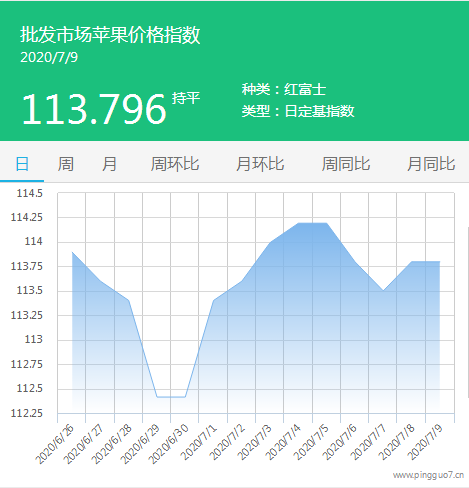
Task: Switch to the 周 weekly tab
Action: (x=66, y=164)
